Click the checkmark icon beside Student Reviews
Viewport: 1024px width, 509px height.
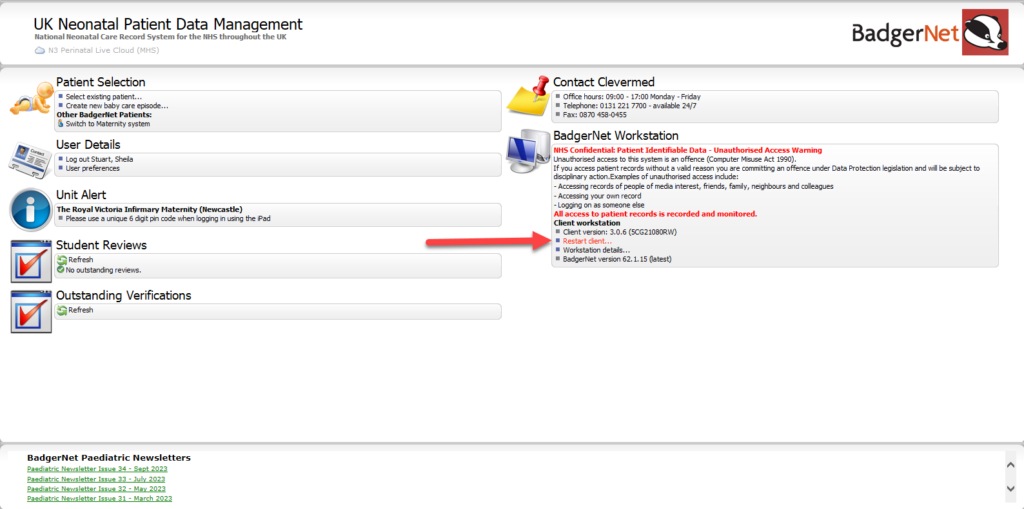31,261
